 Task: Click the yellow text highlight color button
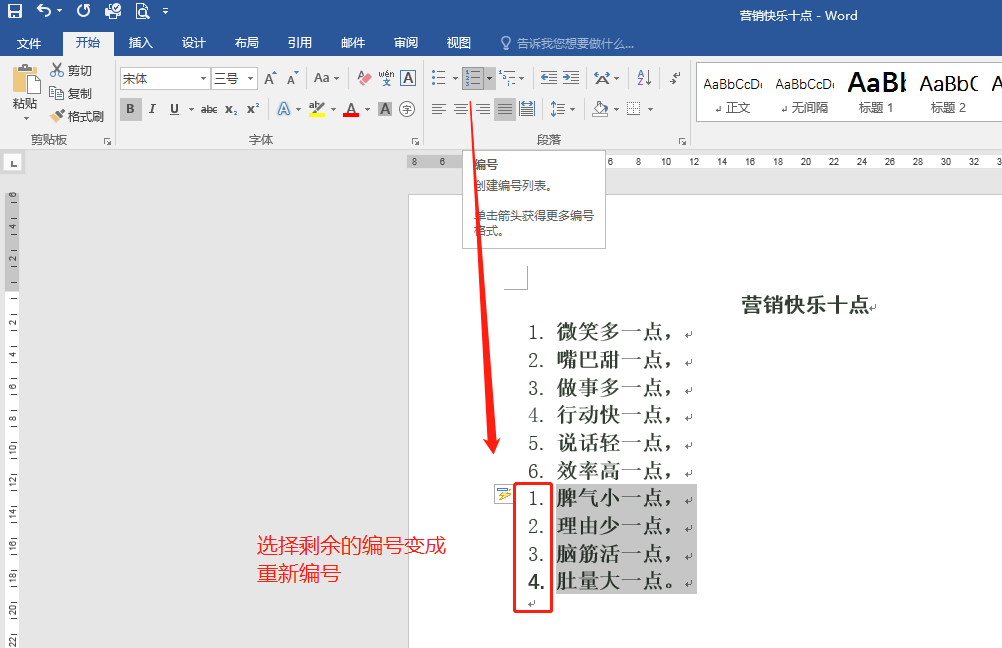click(x=317, y=109)
